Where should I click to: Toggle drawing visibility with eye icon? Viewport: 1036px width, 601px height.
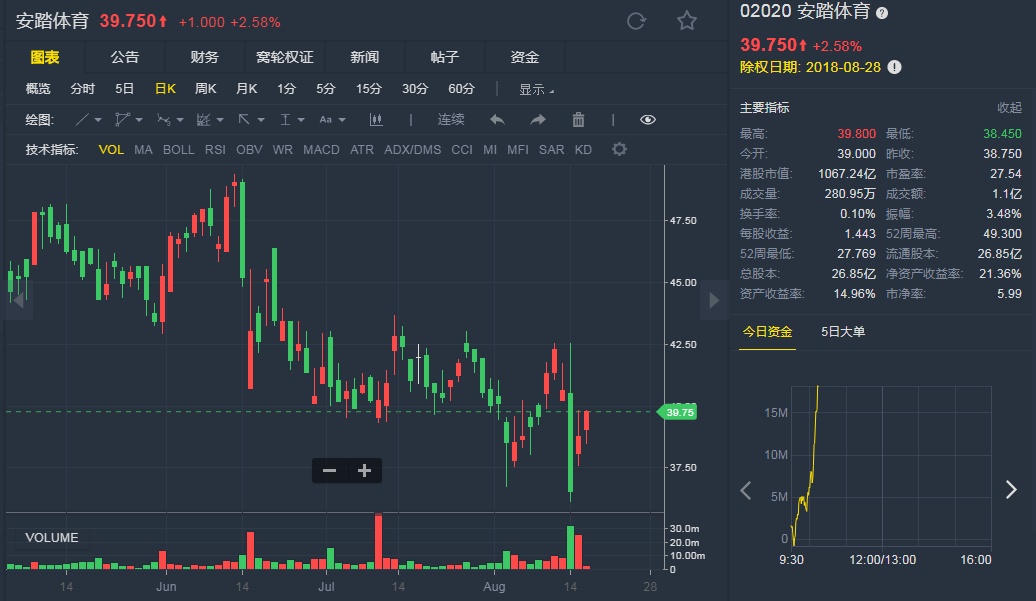click(x=648, y=120)
